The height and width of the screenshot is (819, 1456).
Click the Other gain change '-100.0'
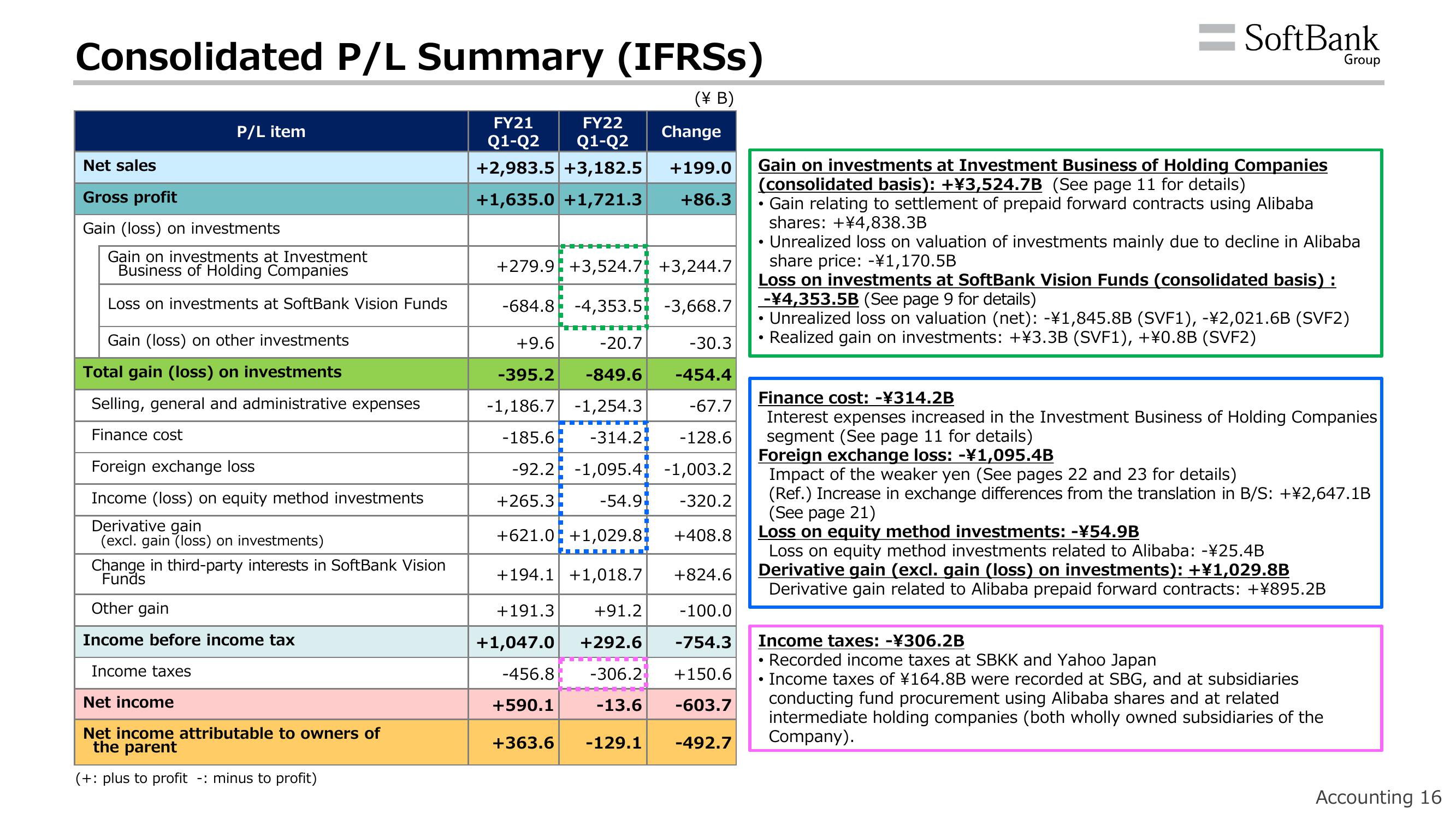(x=705, y=611)
